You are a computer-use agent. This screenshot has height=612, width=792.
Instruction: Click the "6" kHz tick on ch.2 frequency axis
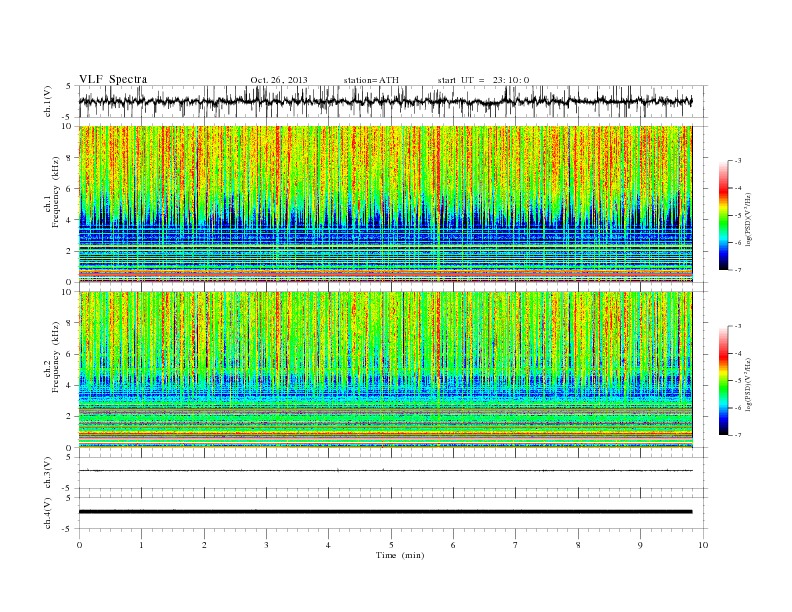point(70,354)
